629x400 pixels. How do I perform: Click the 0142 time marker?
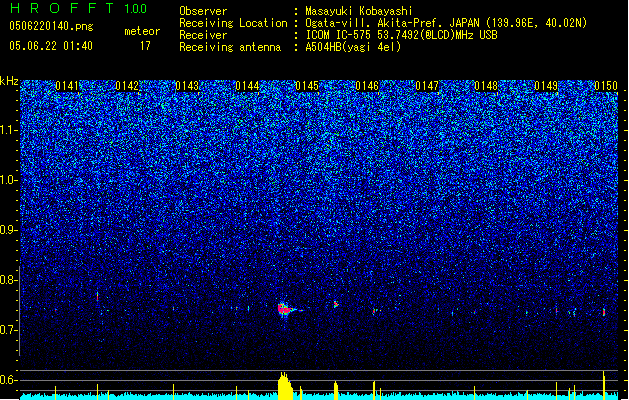point(127,86)
